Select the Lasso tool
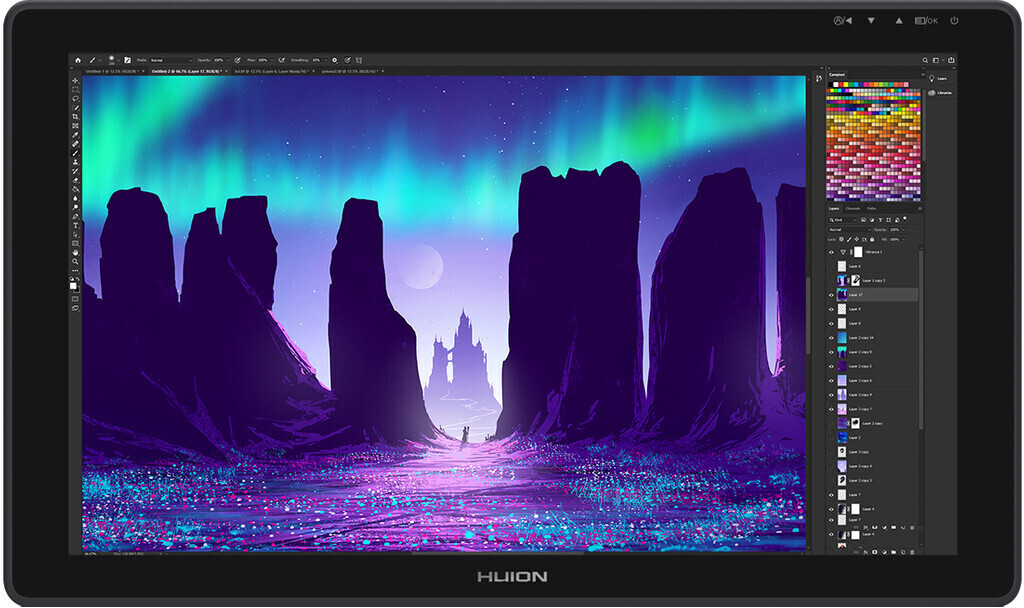 (x=75, y=99)
